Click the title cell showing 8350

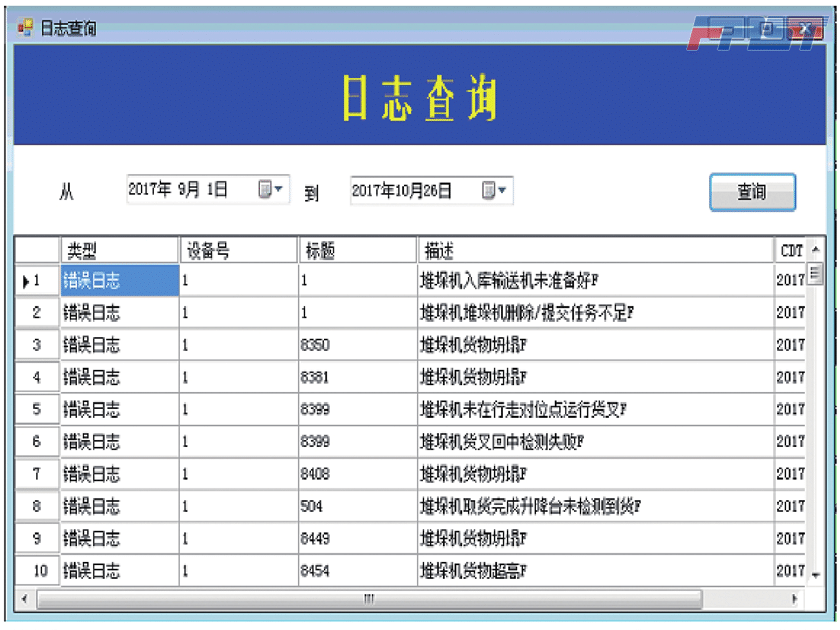point(356,345)
